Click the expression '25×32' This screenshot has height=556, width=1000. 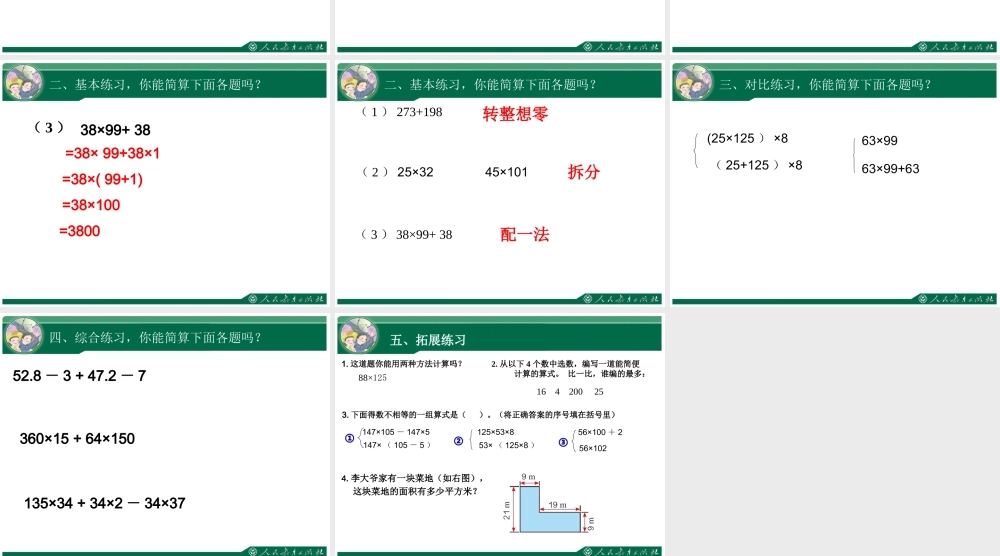click(415, 172)
